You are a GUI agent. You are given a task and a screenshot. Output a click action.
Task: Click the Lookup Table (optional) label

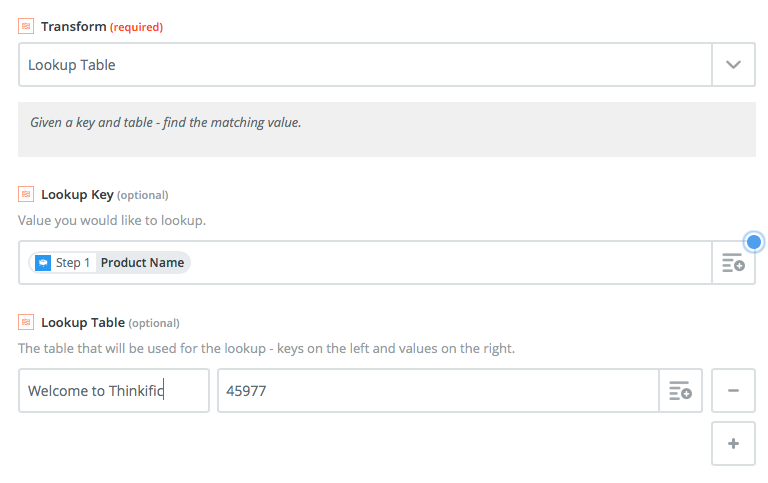(x=110, y=322)
